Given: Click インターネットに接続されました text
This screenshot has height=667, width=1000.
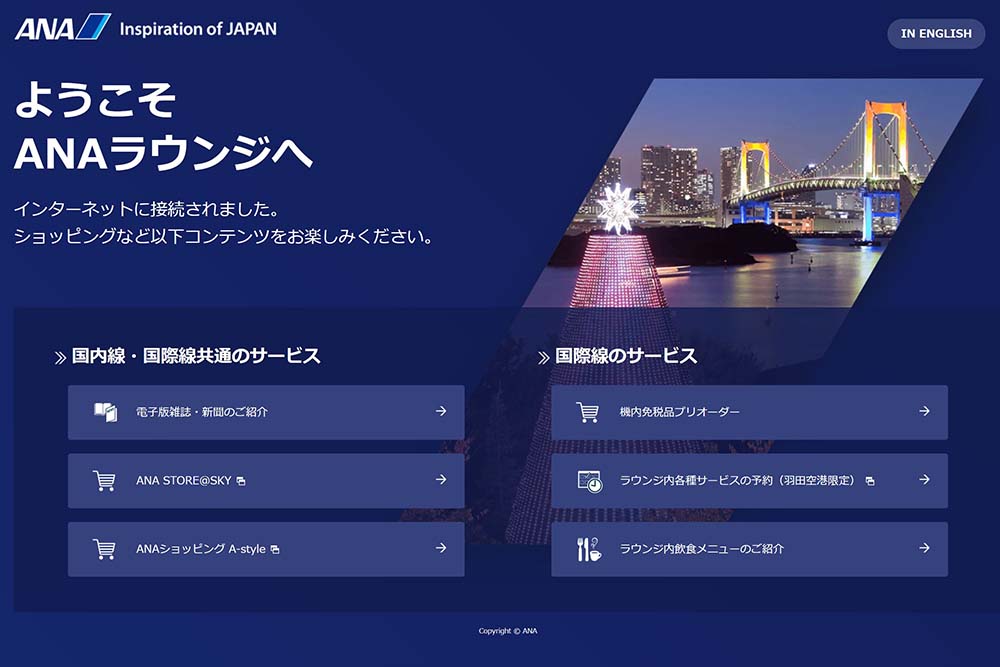Looking at the screenshot, I should [x=147, y=209].
